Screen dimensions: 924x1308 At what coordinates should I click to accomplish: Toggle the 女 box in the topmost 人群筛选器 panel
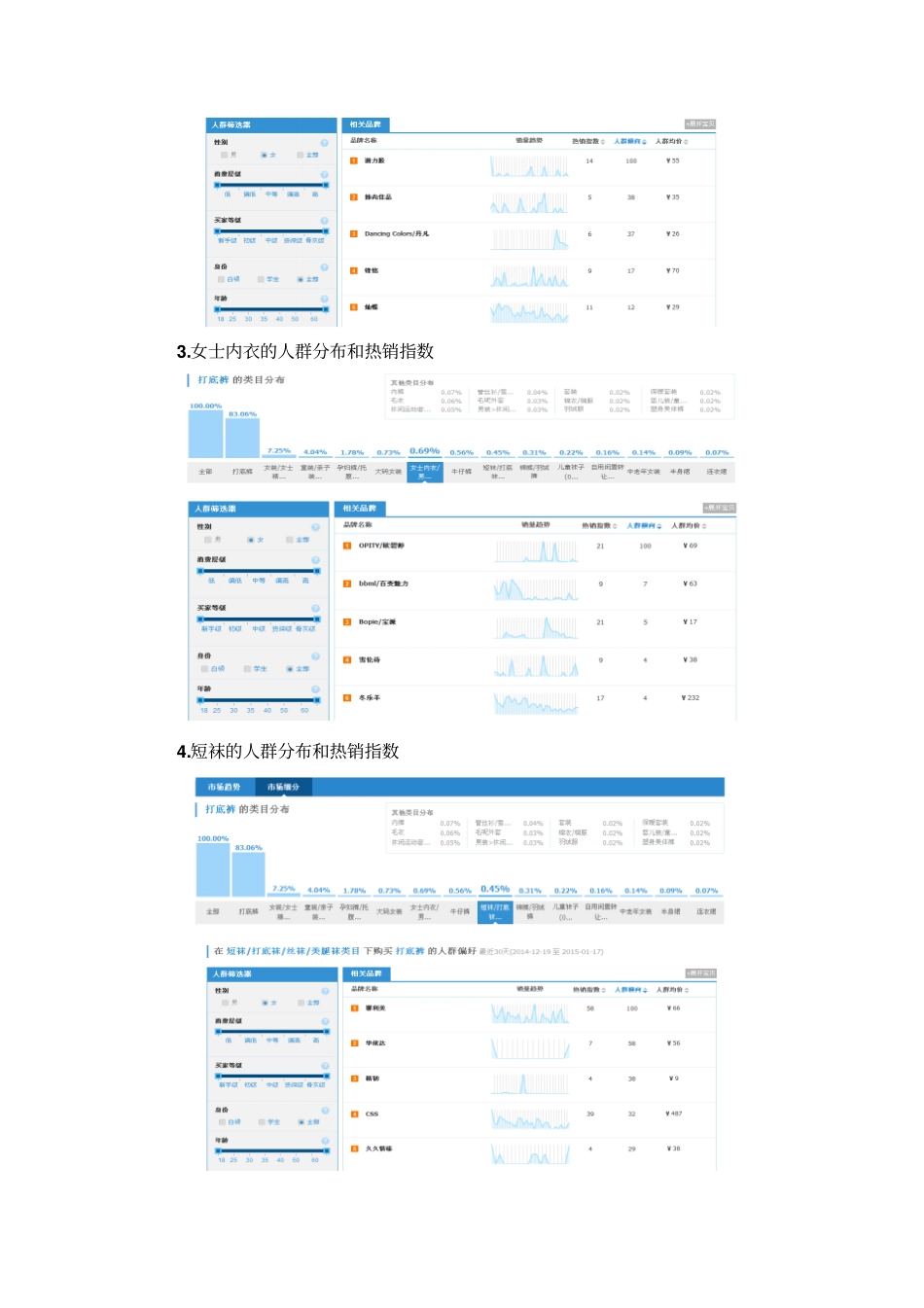pyautogui.click(x=264, y=155)
